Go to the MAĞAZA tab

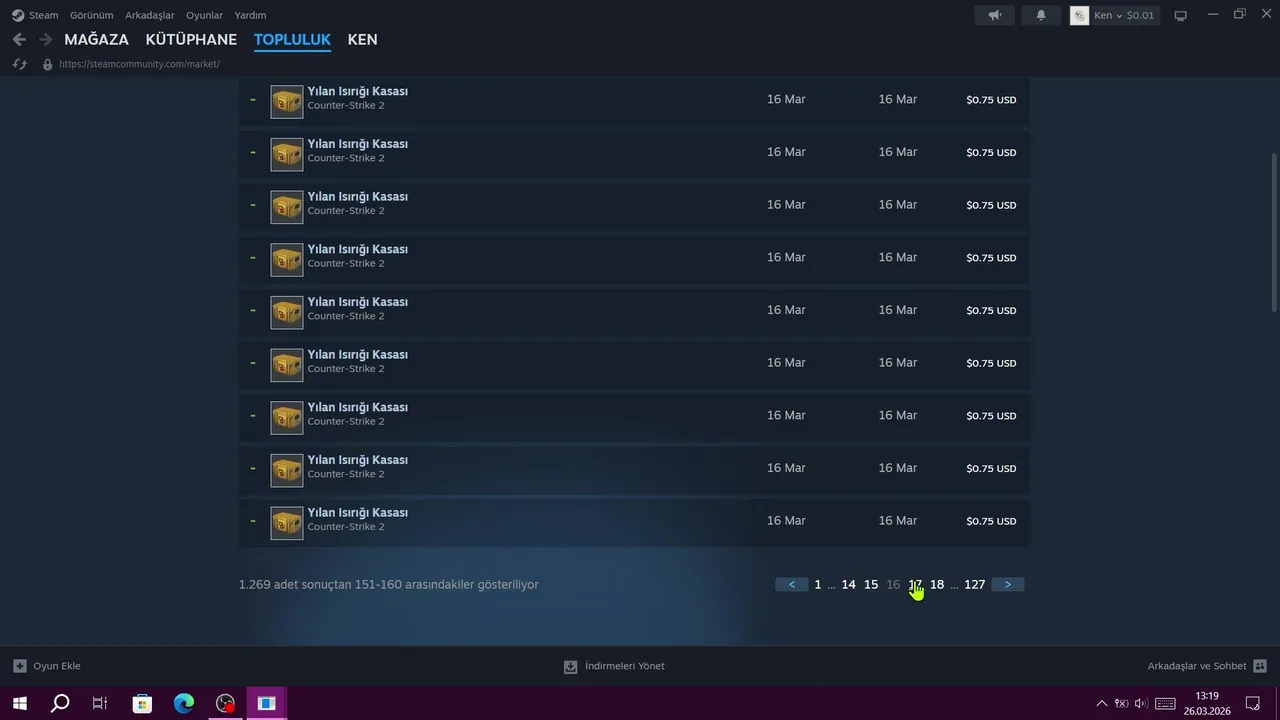[97, 40]
